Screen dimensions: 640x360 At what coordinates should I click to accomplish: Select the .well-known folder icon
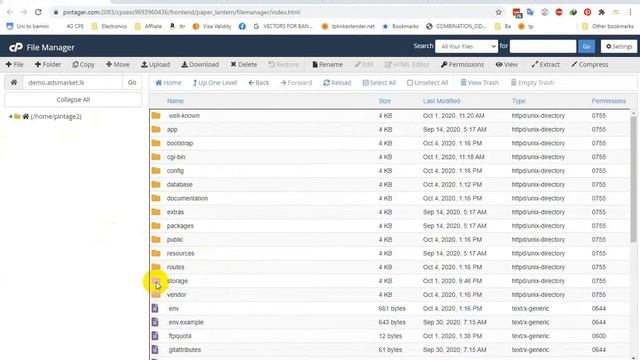(x=156, y=116)
